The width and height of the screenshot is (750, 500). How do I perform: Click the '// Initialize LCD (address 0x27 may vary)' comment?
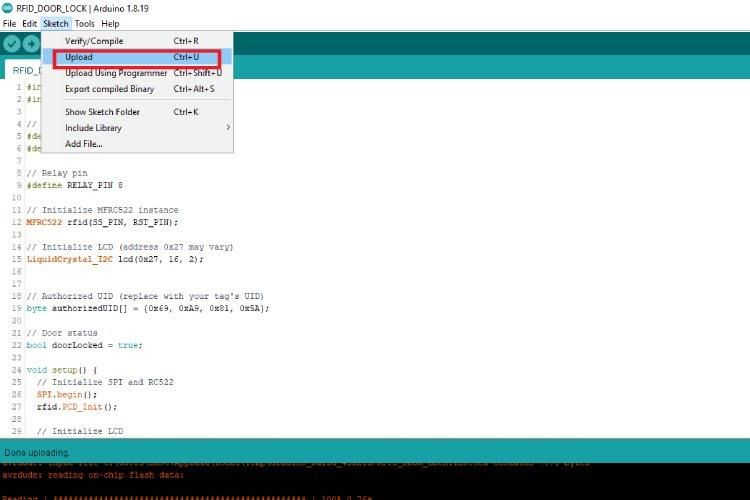[130, 247]
